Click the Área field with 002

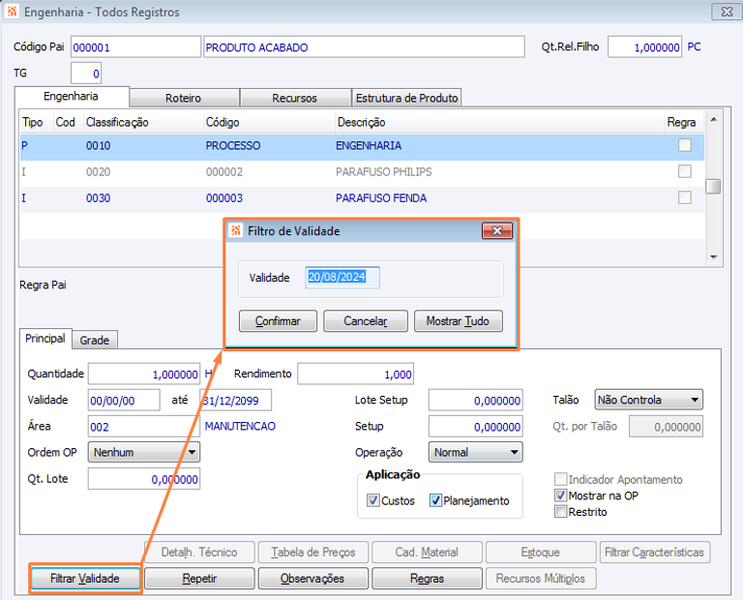click(144, 427)
